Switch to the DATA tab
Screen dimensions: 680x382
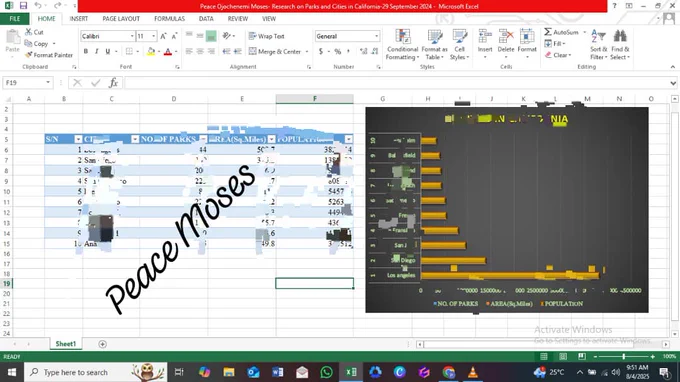click(206, 19)
